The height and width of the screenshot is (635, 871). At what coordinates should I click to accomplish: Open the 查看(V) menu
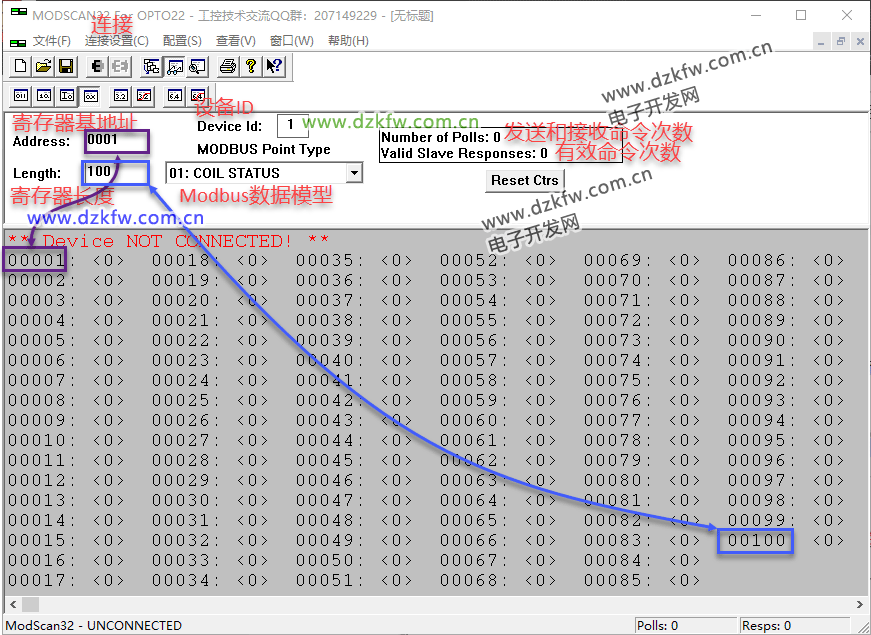coord(235,41)
